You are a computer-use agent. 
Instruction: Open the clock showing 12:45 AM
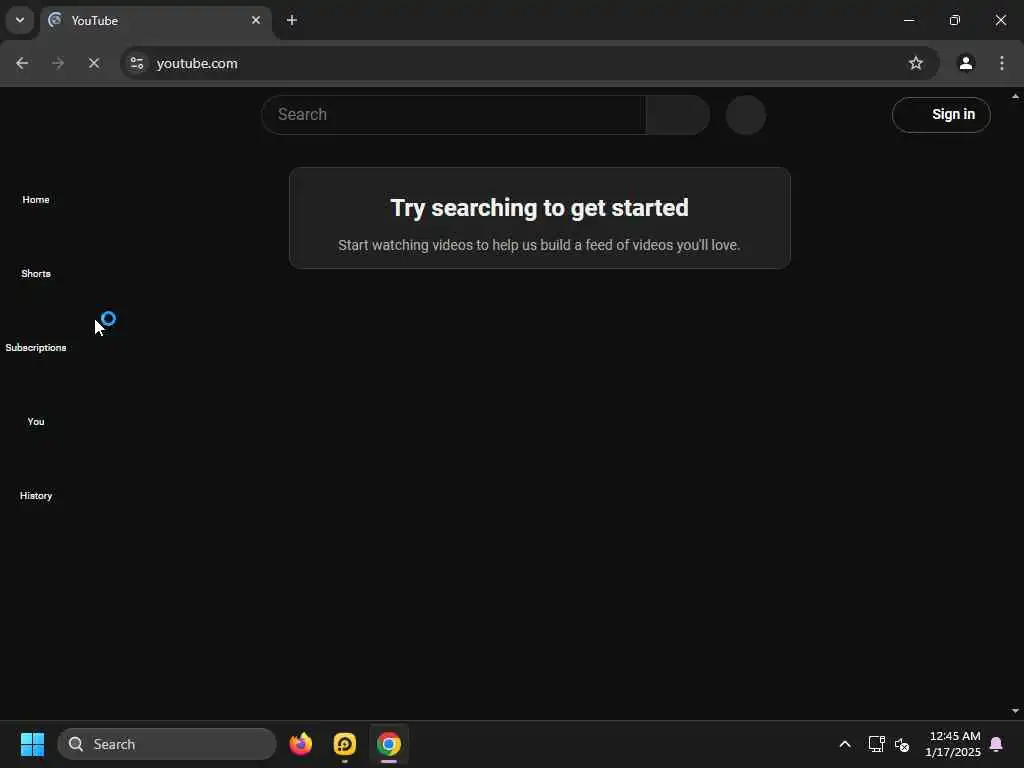click(953, 744)
